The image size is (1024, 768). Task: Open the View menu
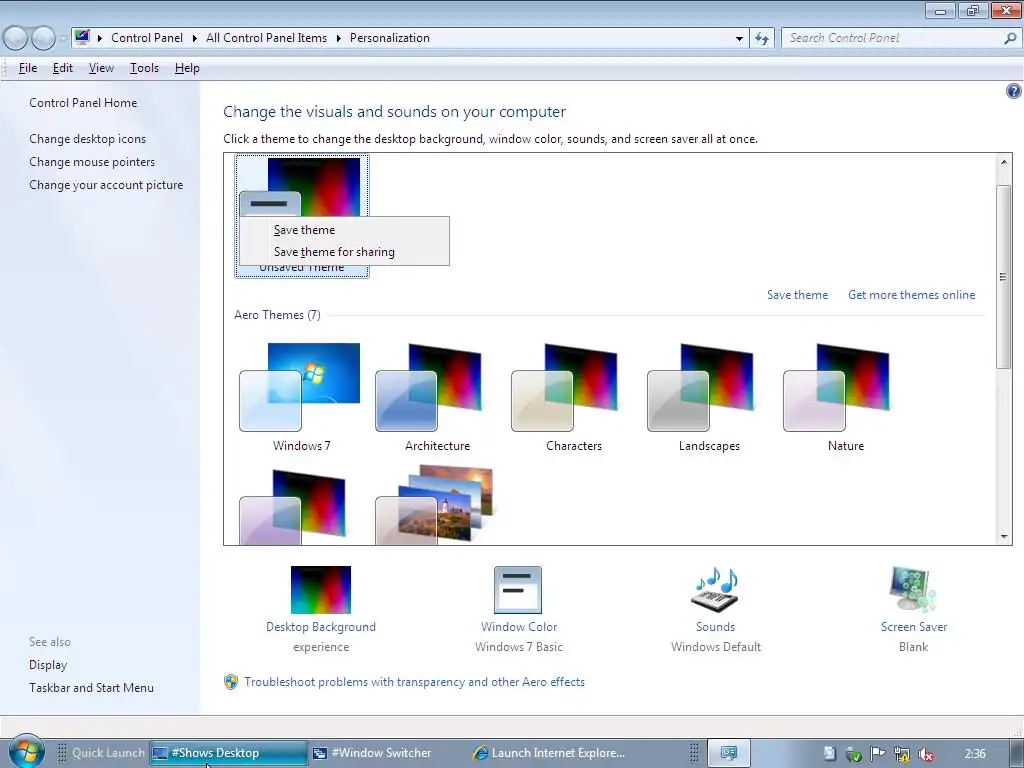coord(101,68)
